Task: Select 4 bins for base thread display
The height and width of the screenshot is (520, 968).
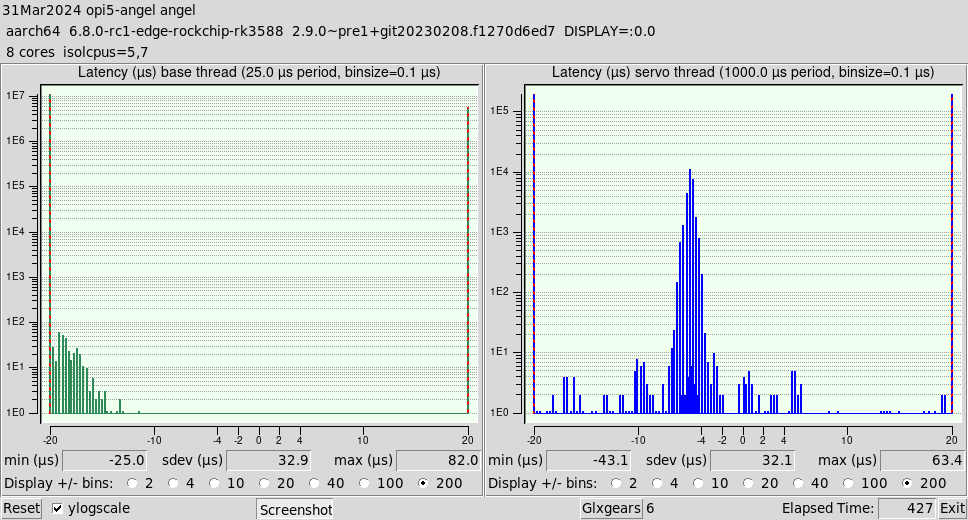Action: coord(173,483)
